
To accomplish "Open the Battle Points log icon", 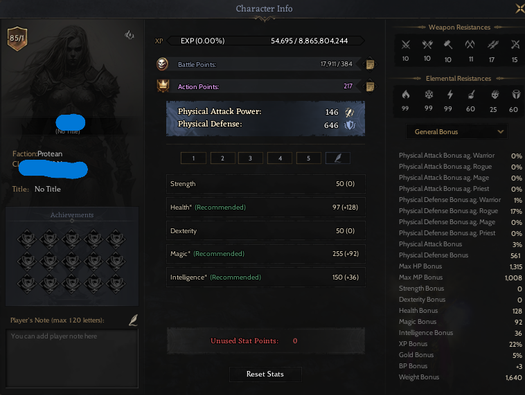I will tap(370, 64).
